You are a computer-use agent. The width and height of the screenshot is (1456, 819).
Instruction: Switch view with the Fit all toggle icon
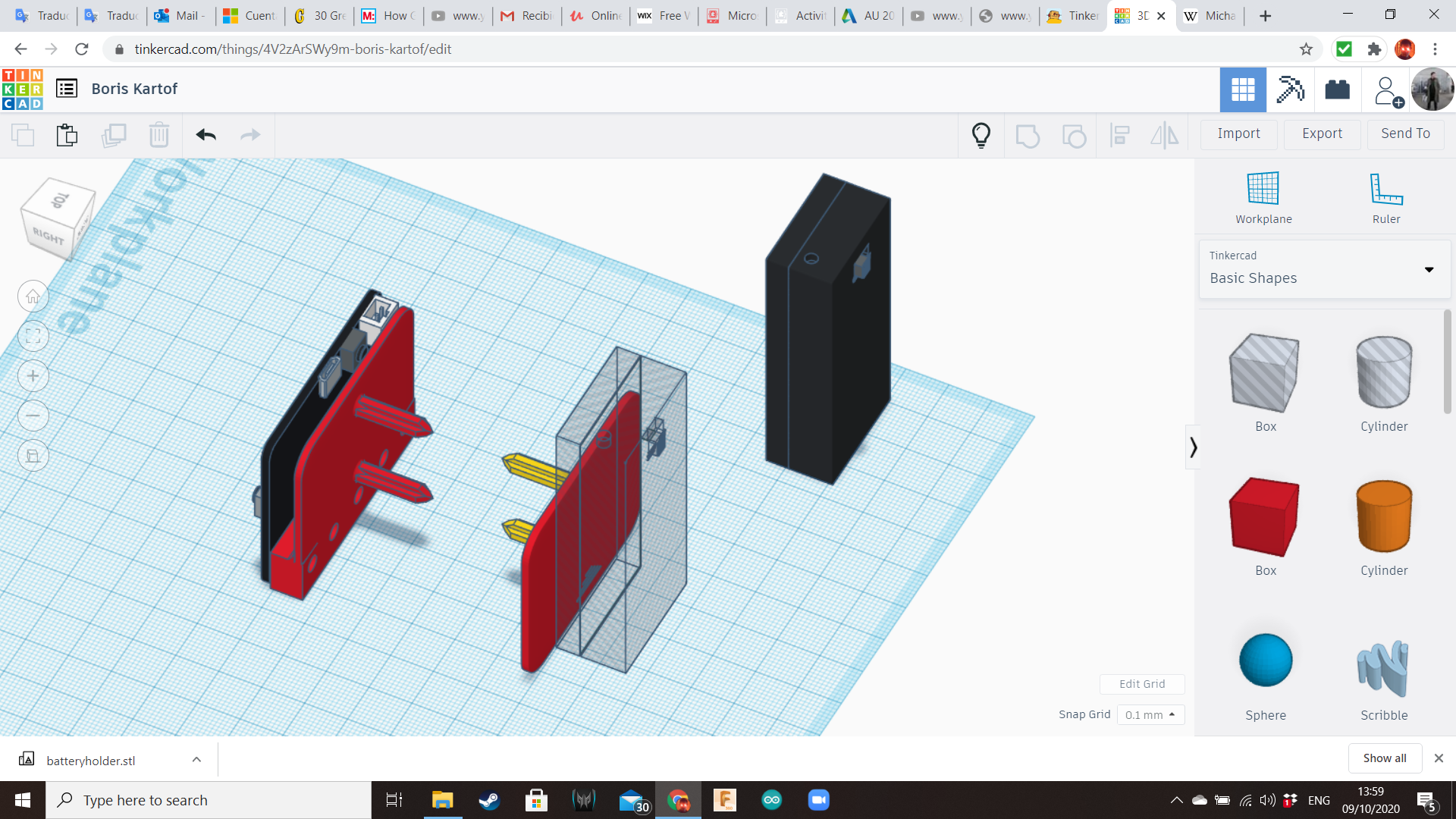[x=33, y=336]
